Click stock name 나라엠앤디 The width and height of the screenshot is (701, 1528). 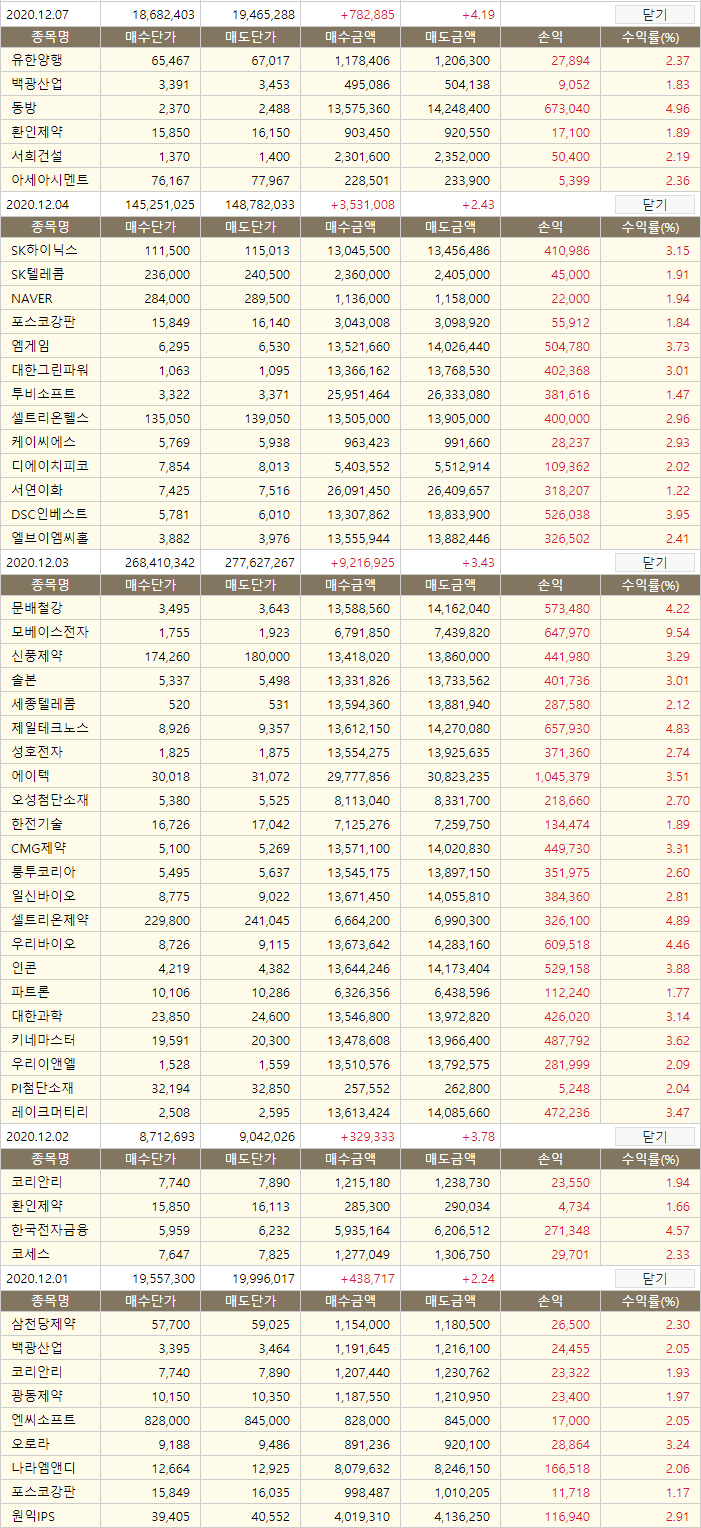pos(43,1468)
